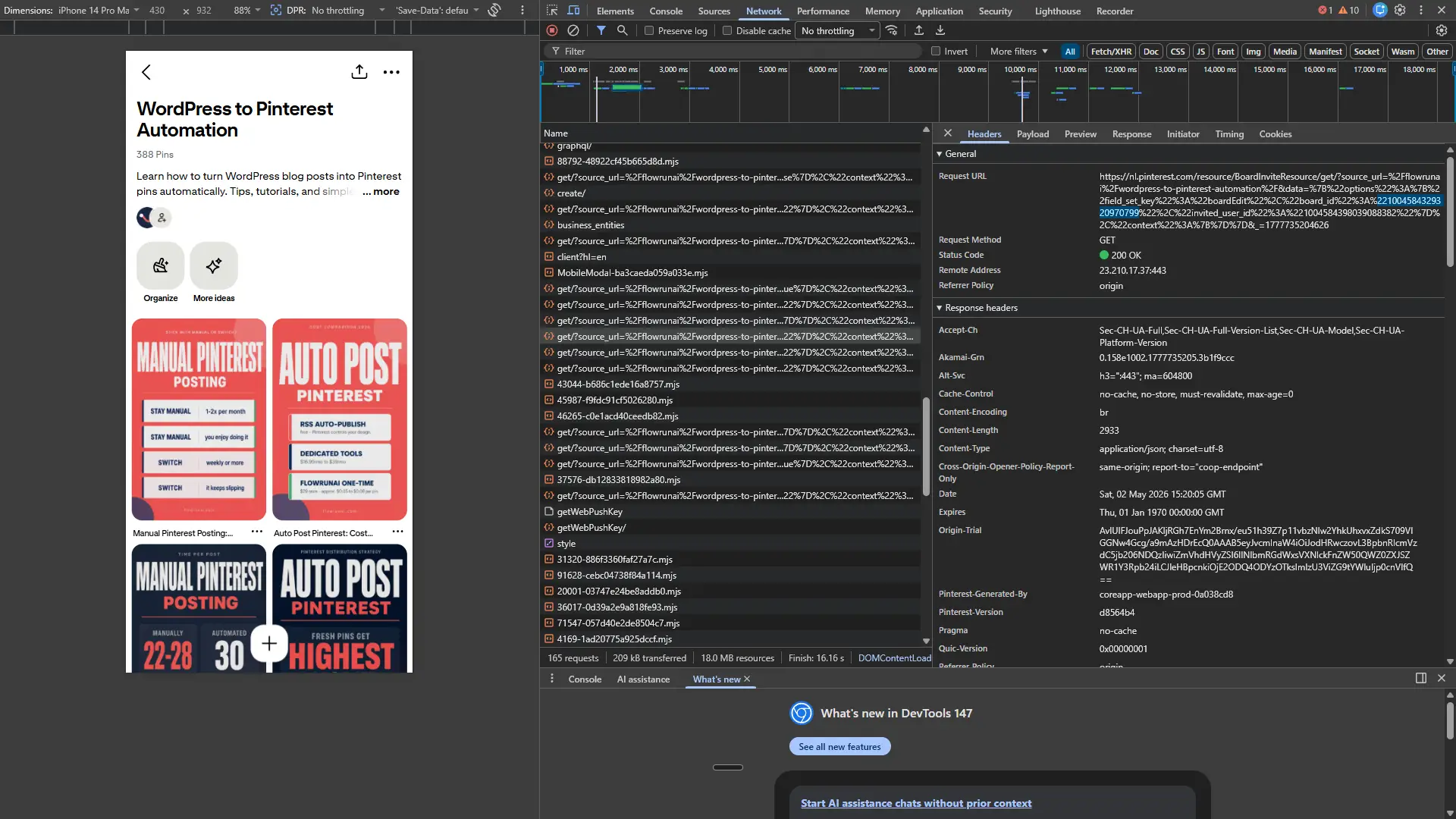Click the inspect element selector icon
Image resolution: width=1456 pixels, height=819 pixels.
click(x=552, y=11)
